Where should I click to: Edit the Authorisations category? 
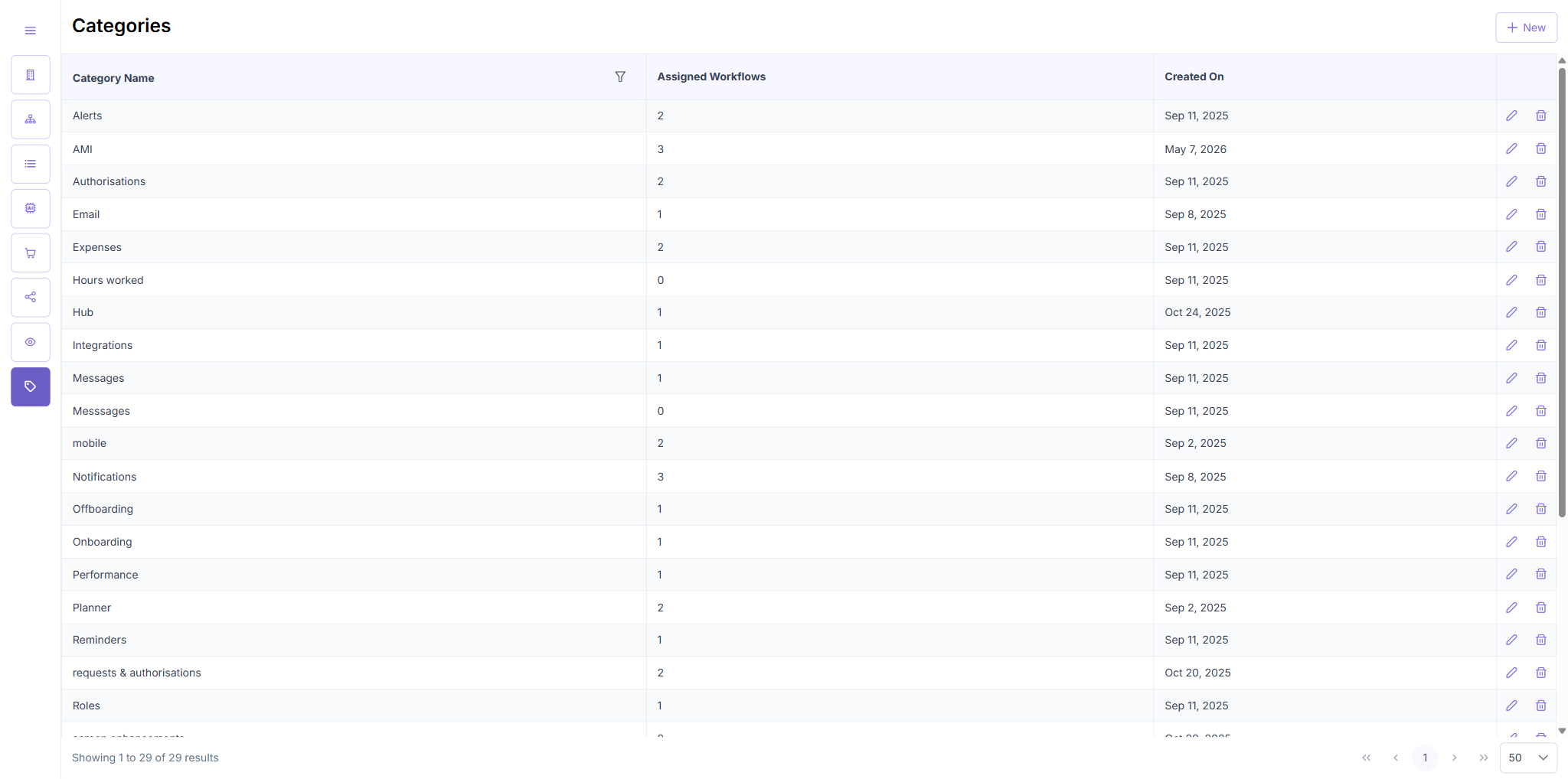tap(1511, 181)
